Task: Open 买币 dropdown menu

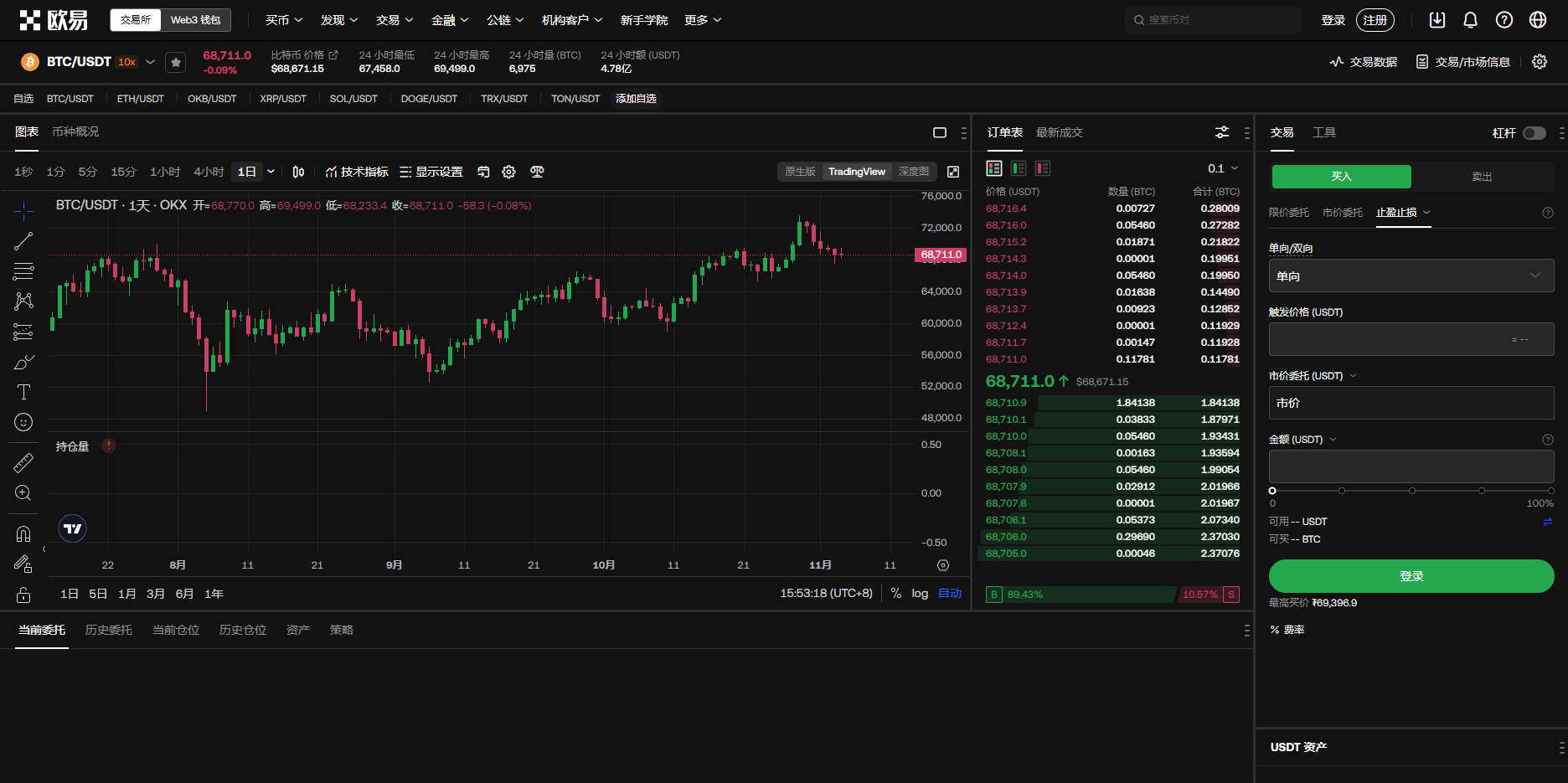Action: 284,20
